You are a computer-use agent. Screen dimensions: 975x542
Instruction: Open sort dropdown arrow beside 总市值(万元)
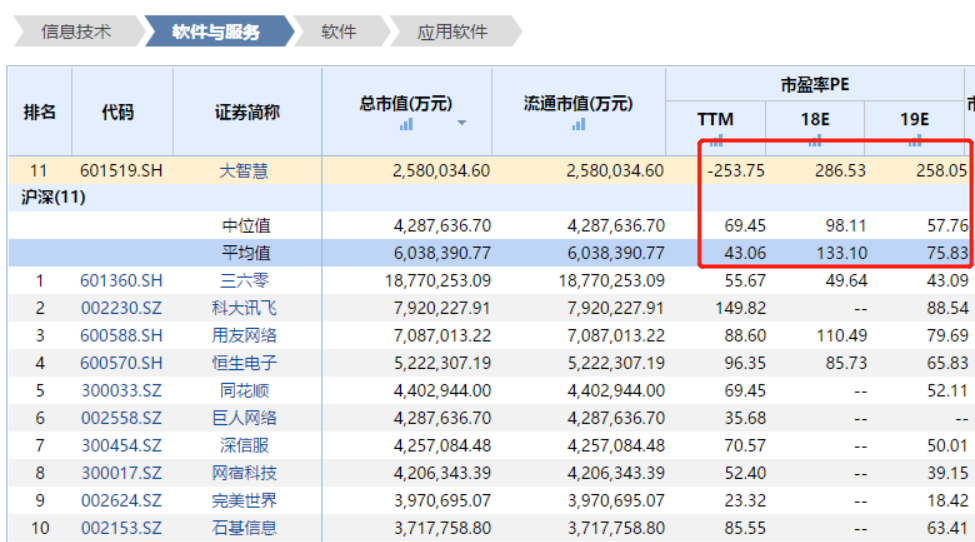pos(461,124)
